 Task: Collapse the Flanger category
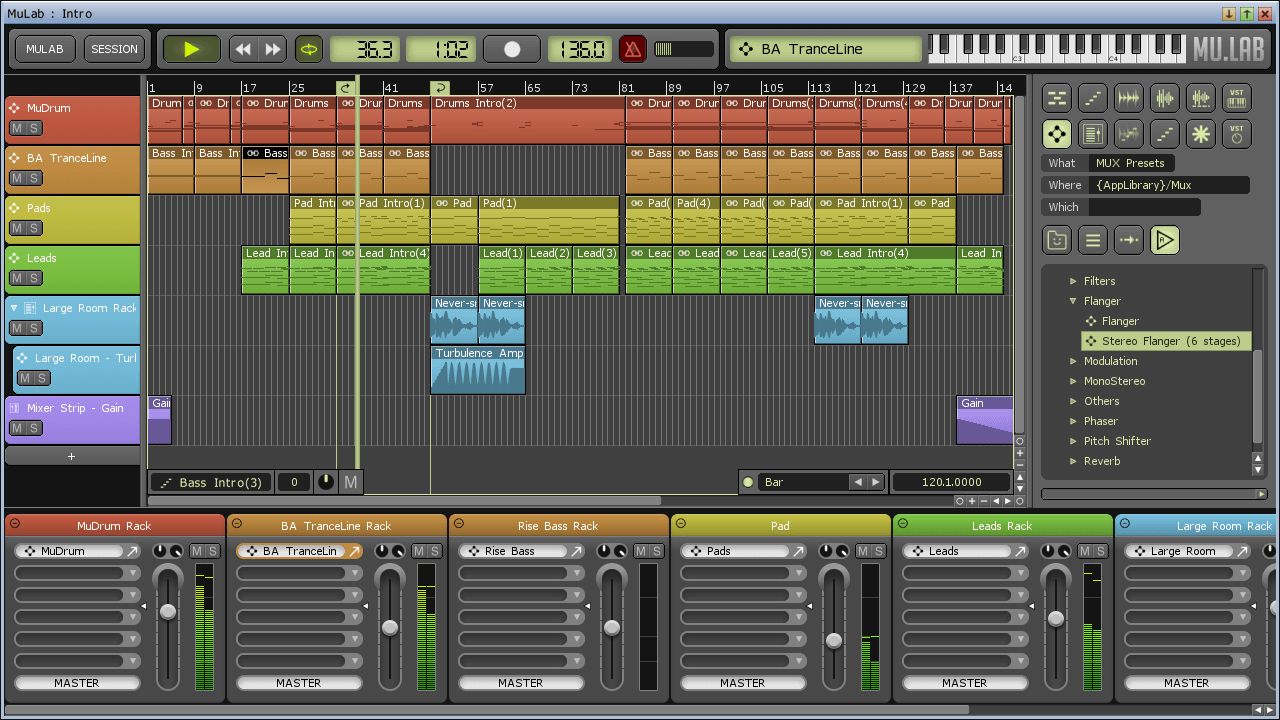click(1071, 300)
